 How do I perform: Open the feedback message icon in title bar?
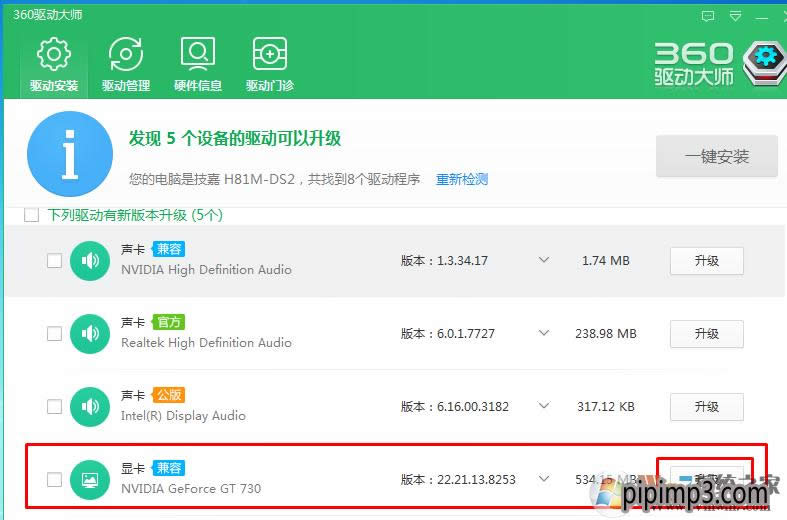point(709,16)
